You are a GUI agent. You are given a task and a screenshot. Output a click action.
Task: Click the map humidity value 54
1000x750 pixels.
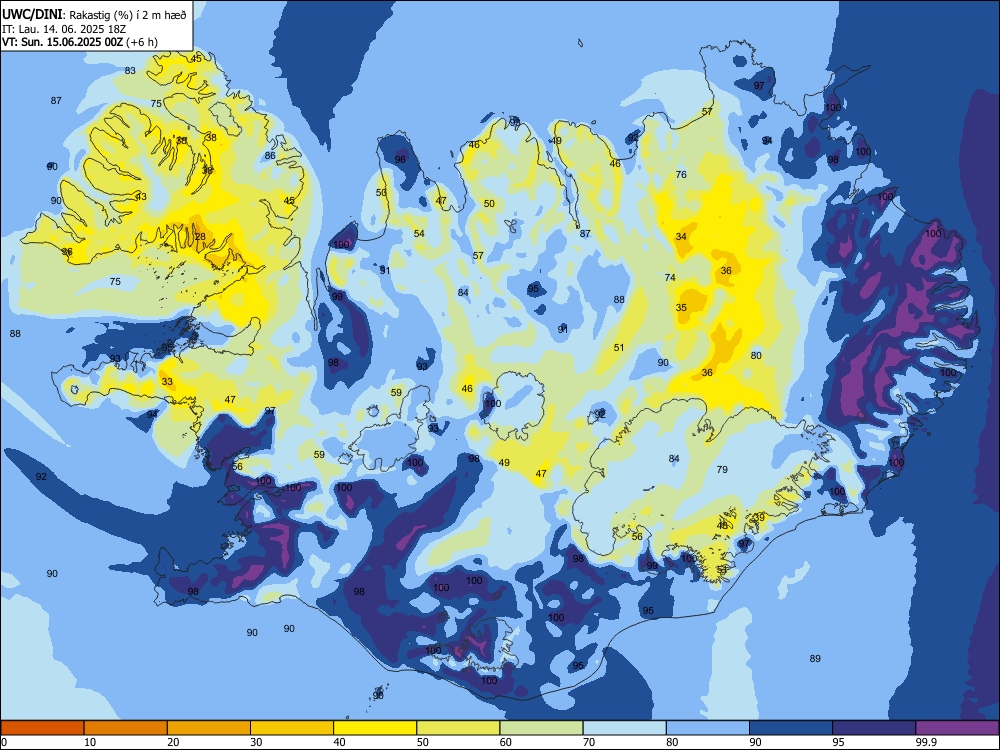tap(419, 233)
